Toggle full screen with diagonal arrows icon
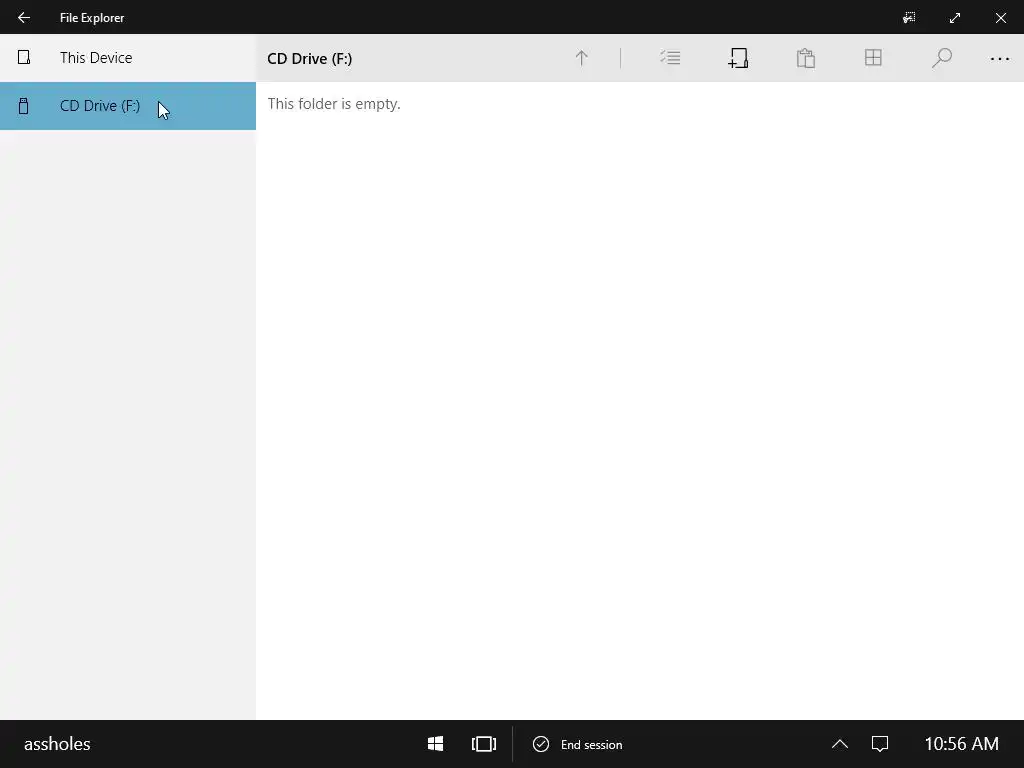 click(x=955, y=18)
